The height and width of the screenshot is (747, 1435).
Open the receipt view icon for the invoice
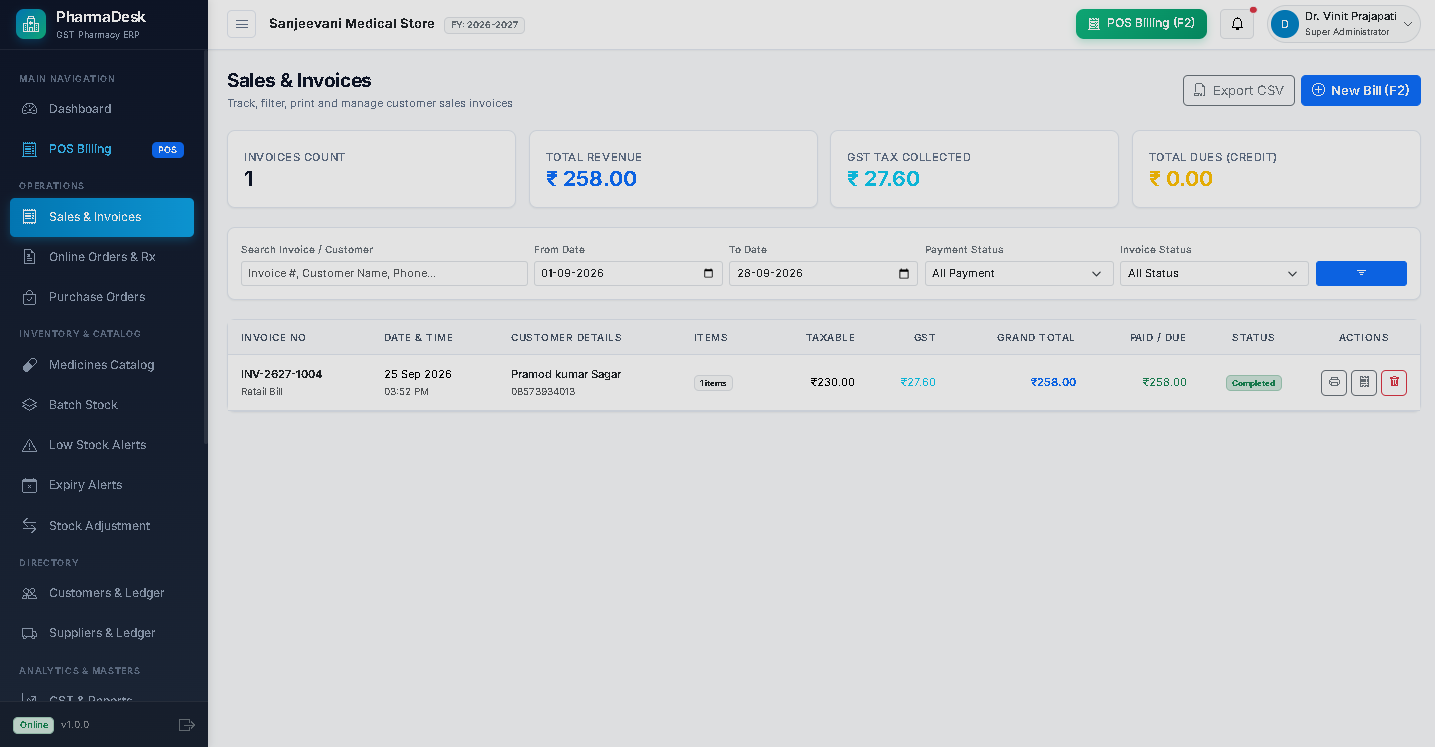click(x=1363, y=382)
